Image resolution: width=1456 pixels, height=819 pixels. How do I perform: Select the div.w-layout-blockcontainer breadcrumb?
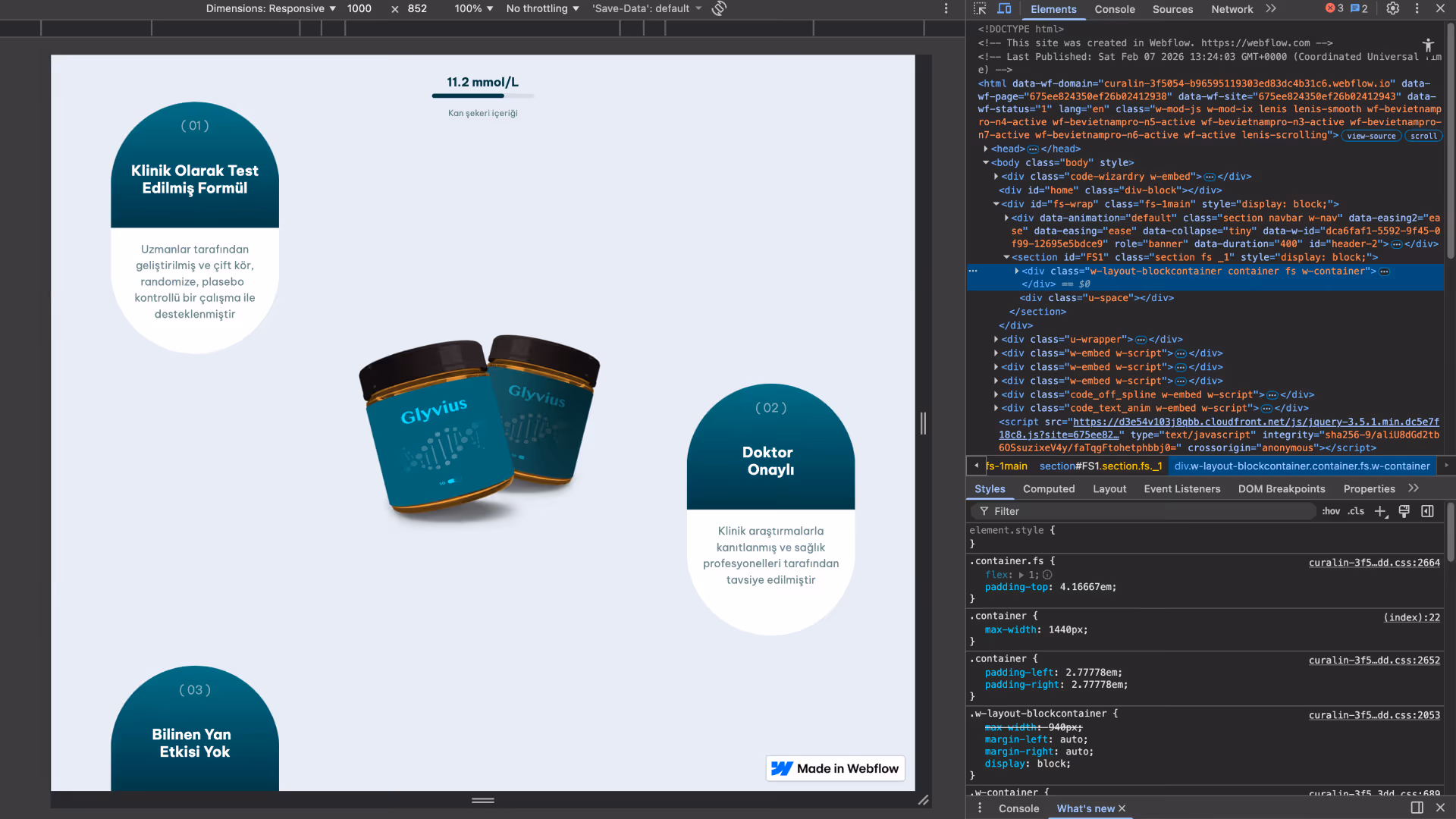point(1302,466)
